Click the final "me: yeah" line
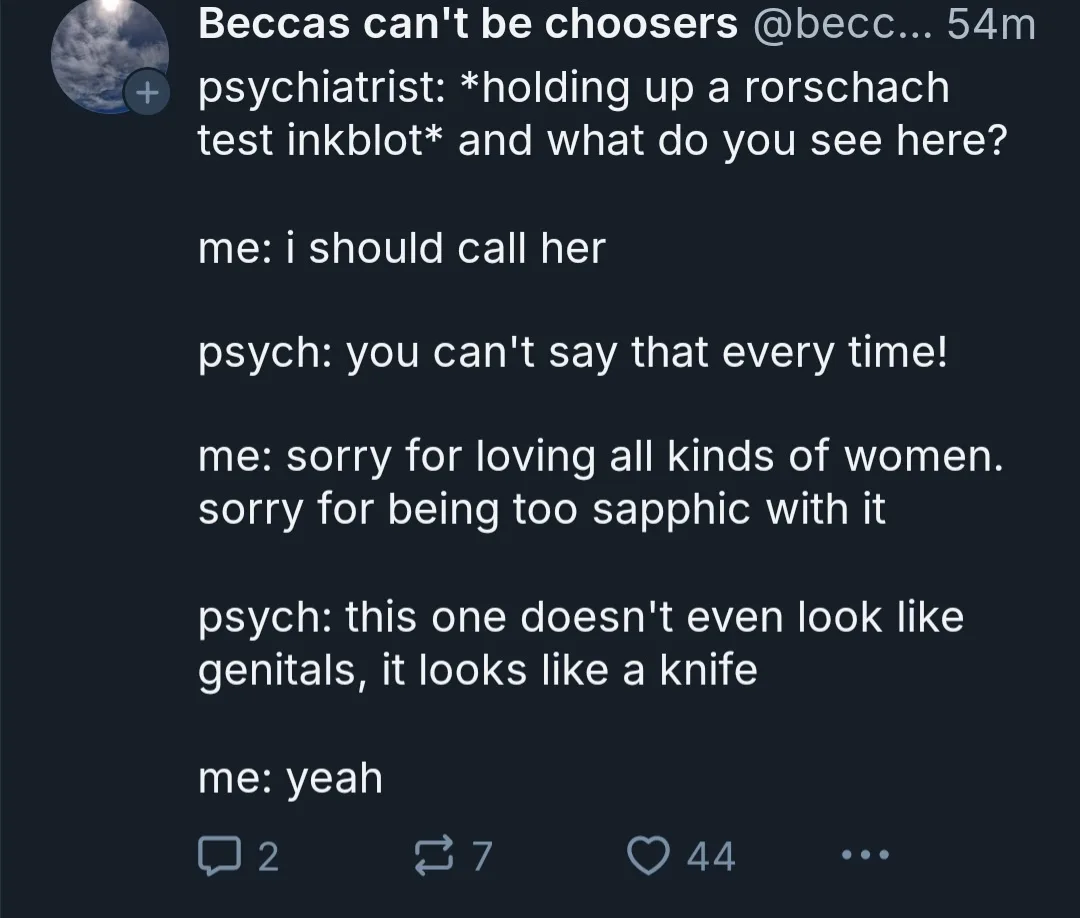 290,778
